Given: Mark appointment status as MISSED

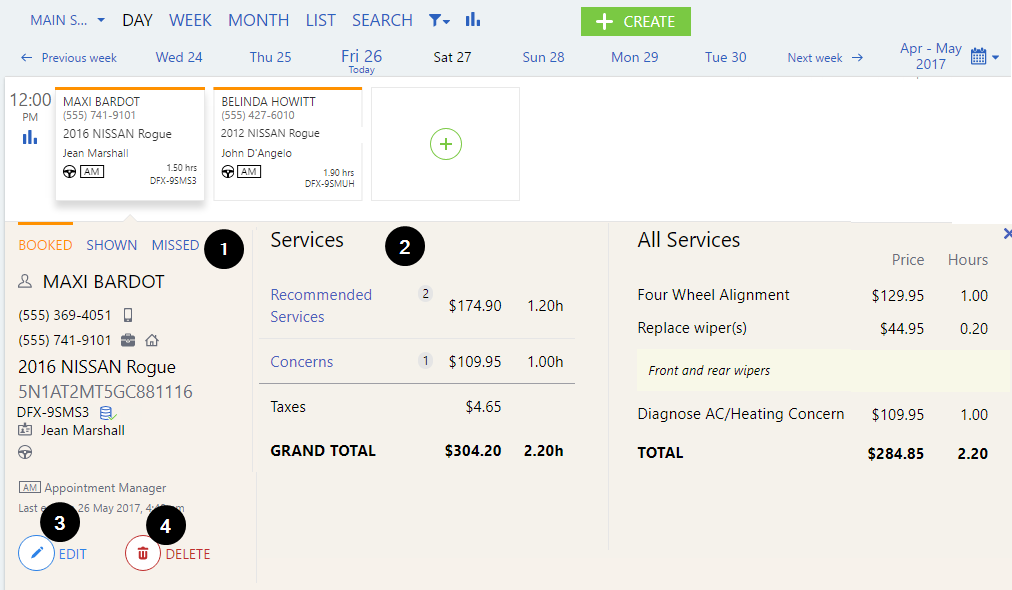Looking at the screenshot, I should point(175,245).
